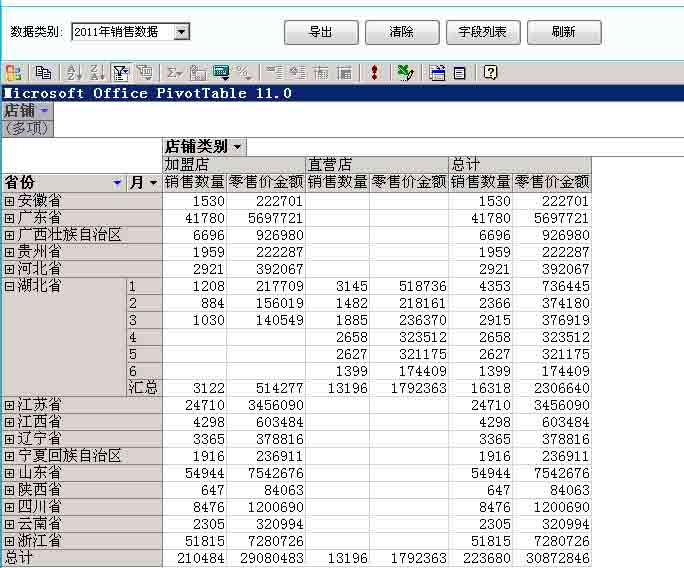The width and height of the screenshot is (684, 568).
Task: Click the Subtotal toolbar icon
Action: pos(198,73)
